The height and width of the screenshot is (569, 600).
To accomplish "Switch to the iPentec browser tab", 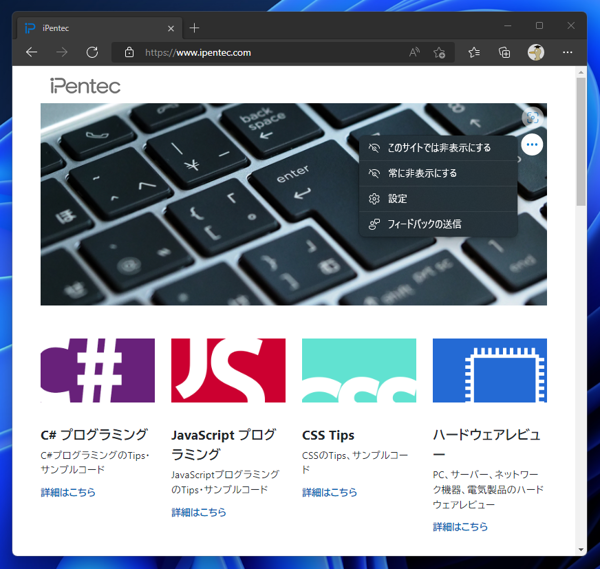I will point(99,28).
